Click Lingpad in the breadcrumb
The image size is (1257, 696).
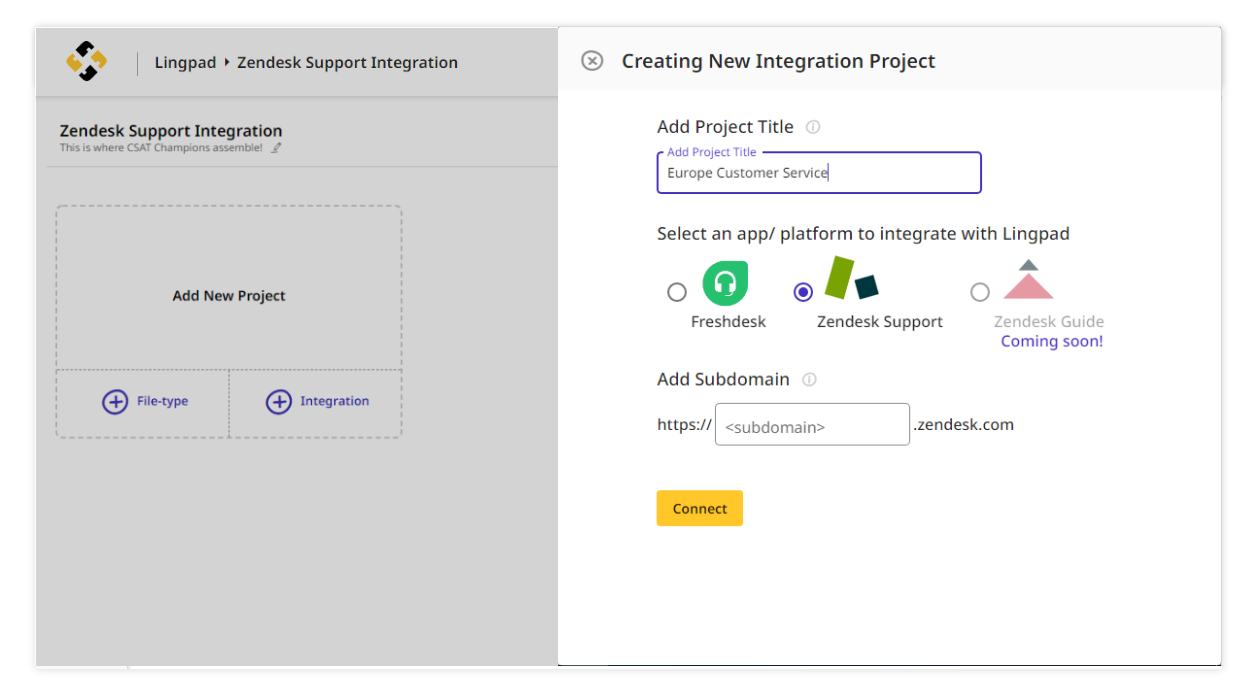pyautogui.click(x=185, y=62)
